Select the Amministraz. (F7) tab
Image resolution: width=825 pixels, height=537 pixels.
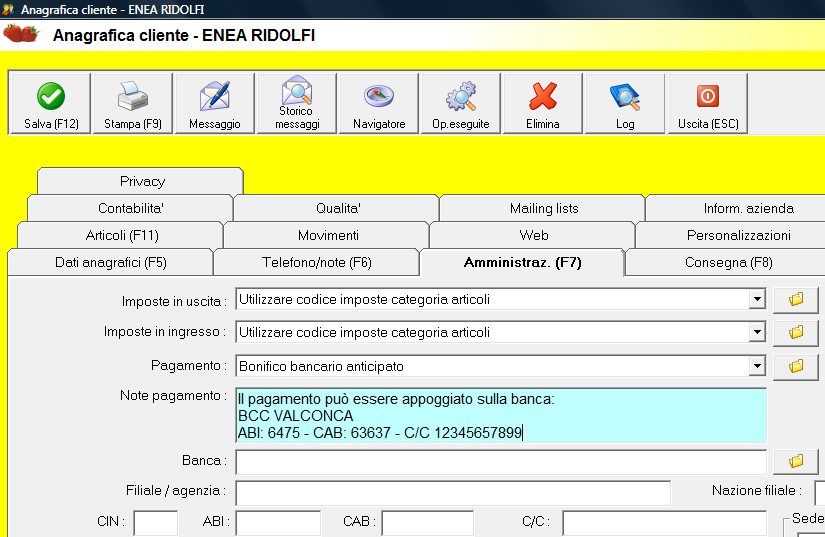pos(522,262)
